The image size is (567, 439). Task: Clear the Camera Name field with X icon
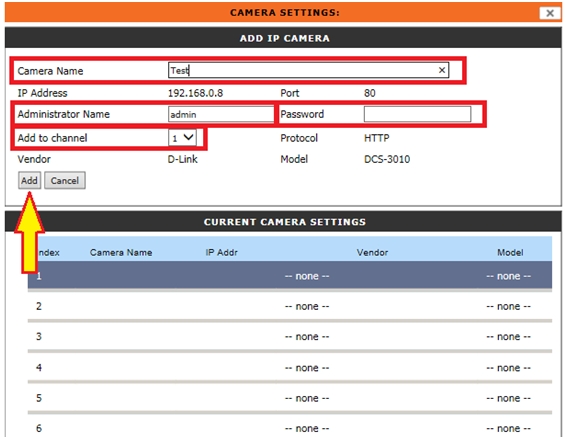pyautogui.click(x=442, y=70)
